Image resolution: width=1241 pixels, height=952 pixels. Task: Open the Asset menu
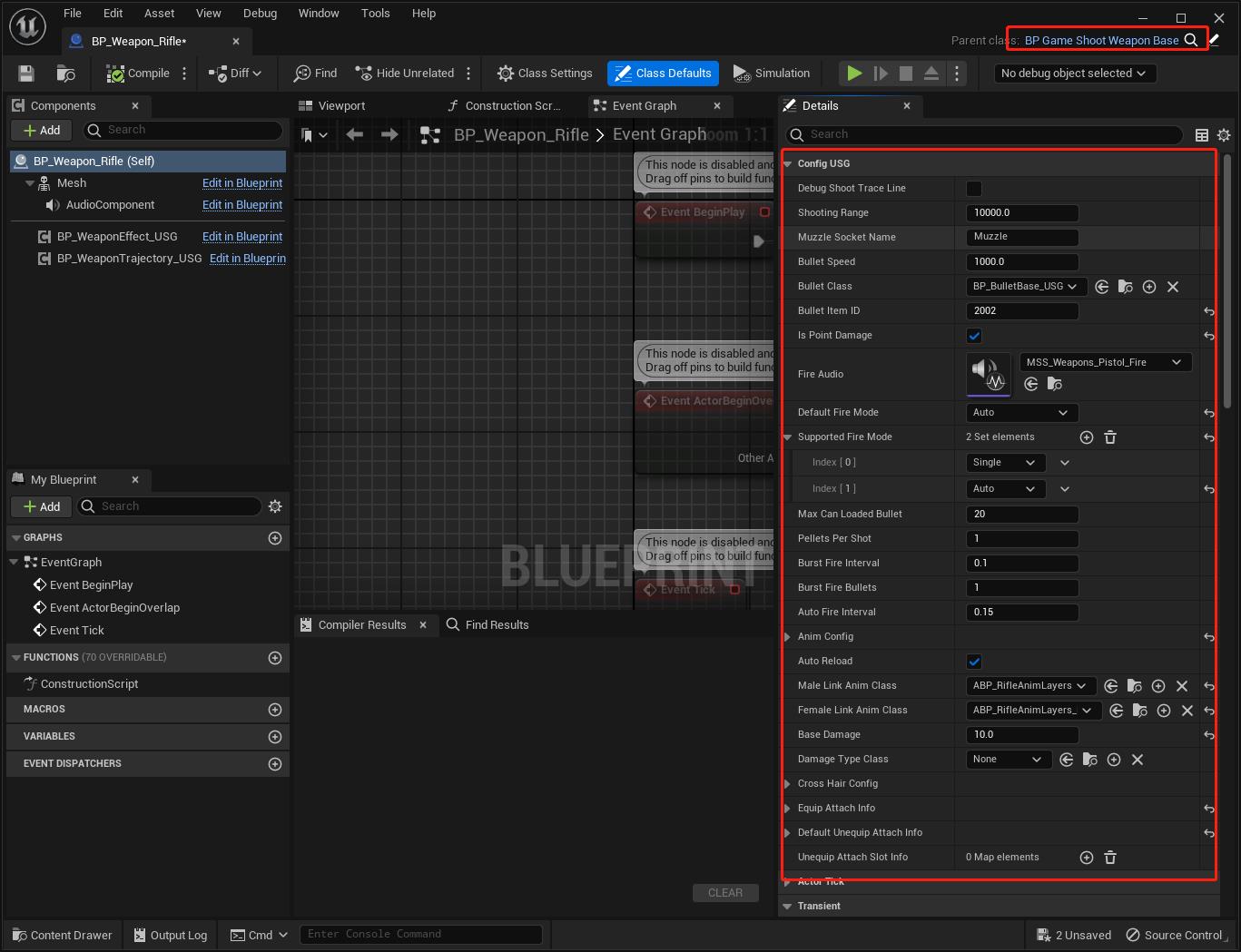coord(159,13)
